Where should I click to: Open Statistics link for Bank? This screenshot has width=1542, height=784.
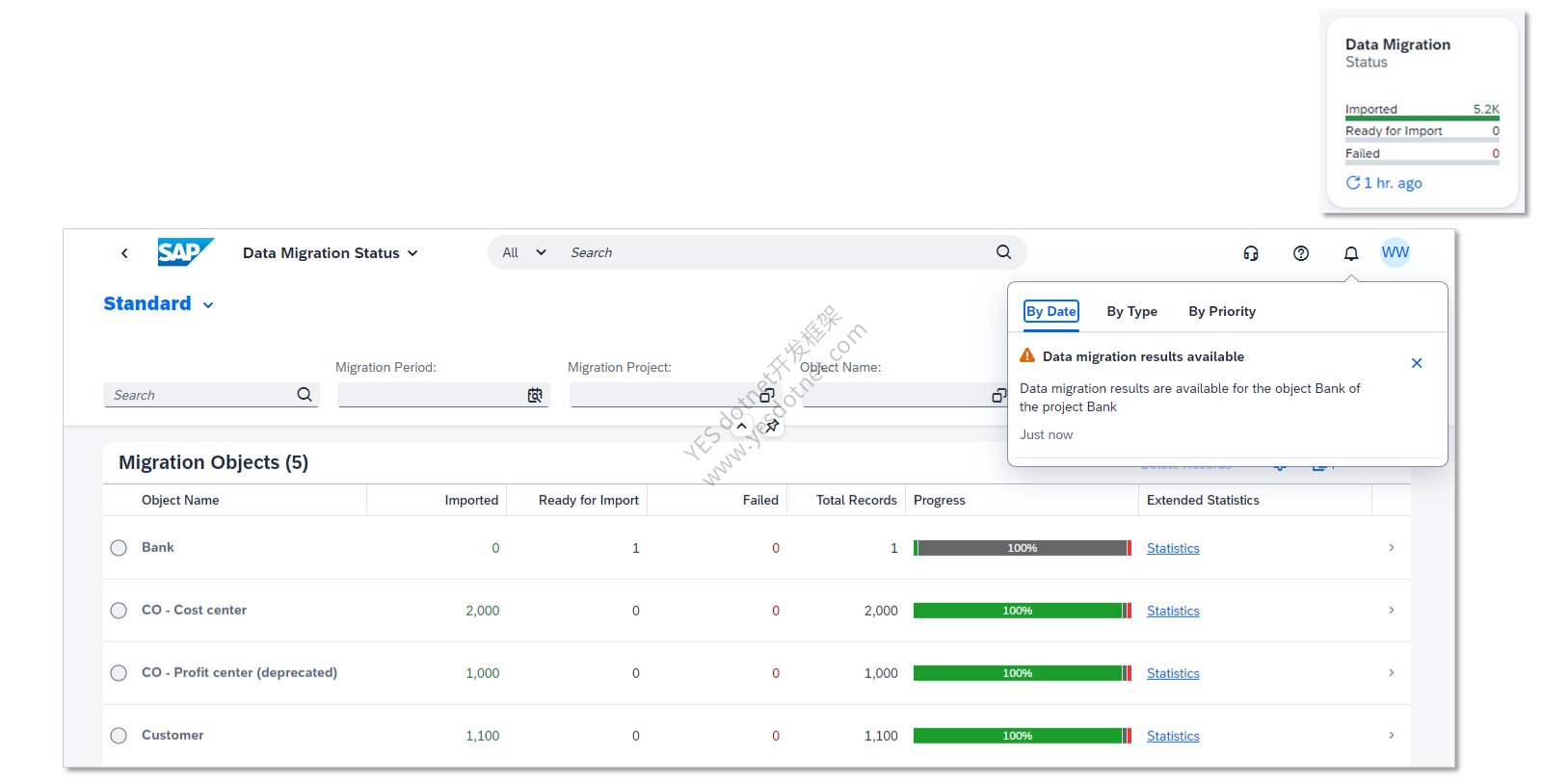[x=1173, y=548]
